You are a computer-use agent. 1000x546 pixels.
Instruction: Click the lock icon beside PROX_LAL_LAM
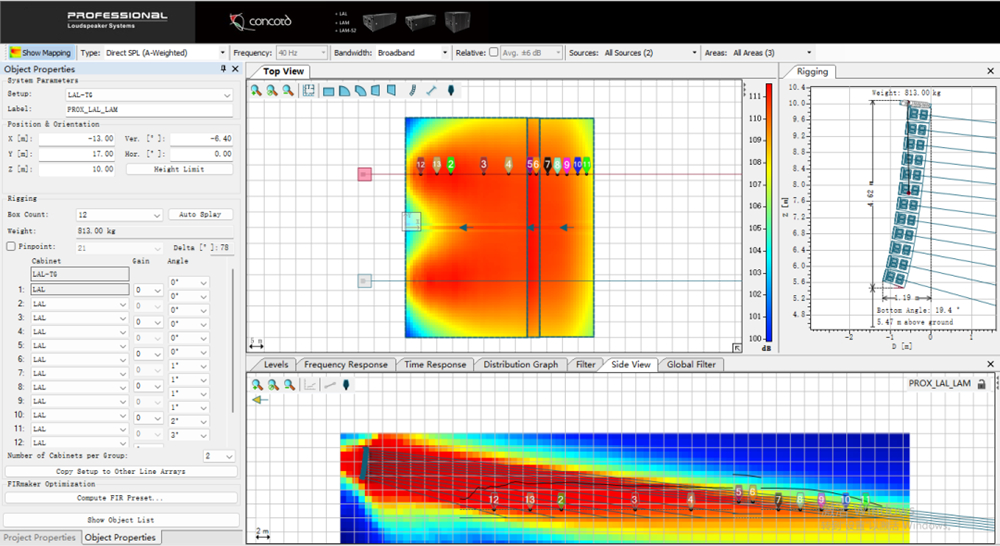pos(982,384)
